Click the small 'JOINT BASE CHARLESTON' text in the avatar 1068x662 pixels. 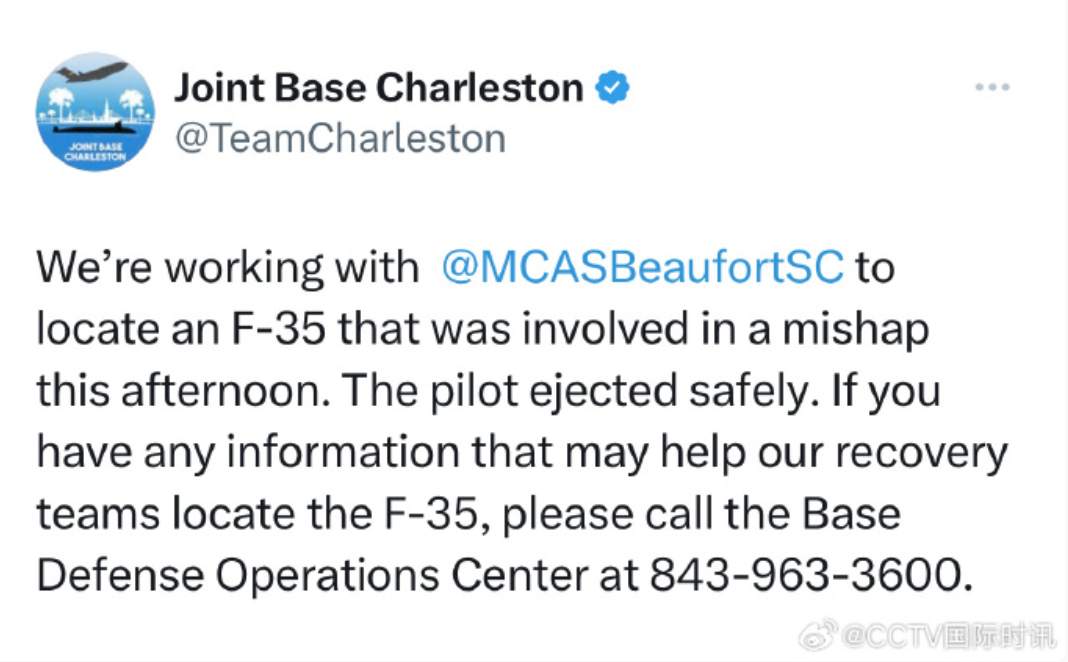tap(95, 152)
